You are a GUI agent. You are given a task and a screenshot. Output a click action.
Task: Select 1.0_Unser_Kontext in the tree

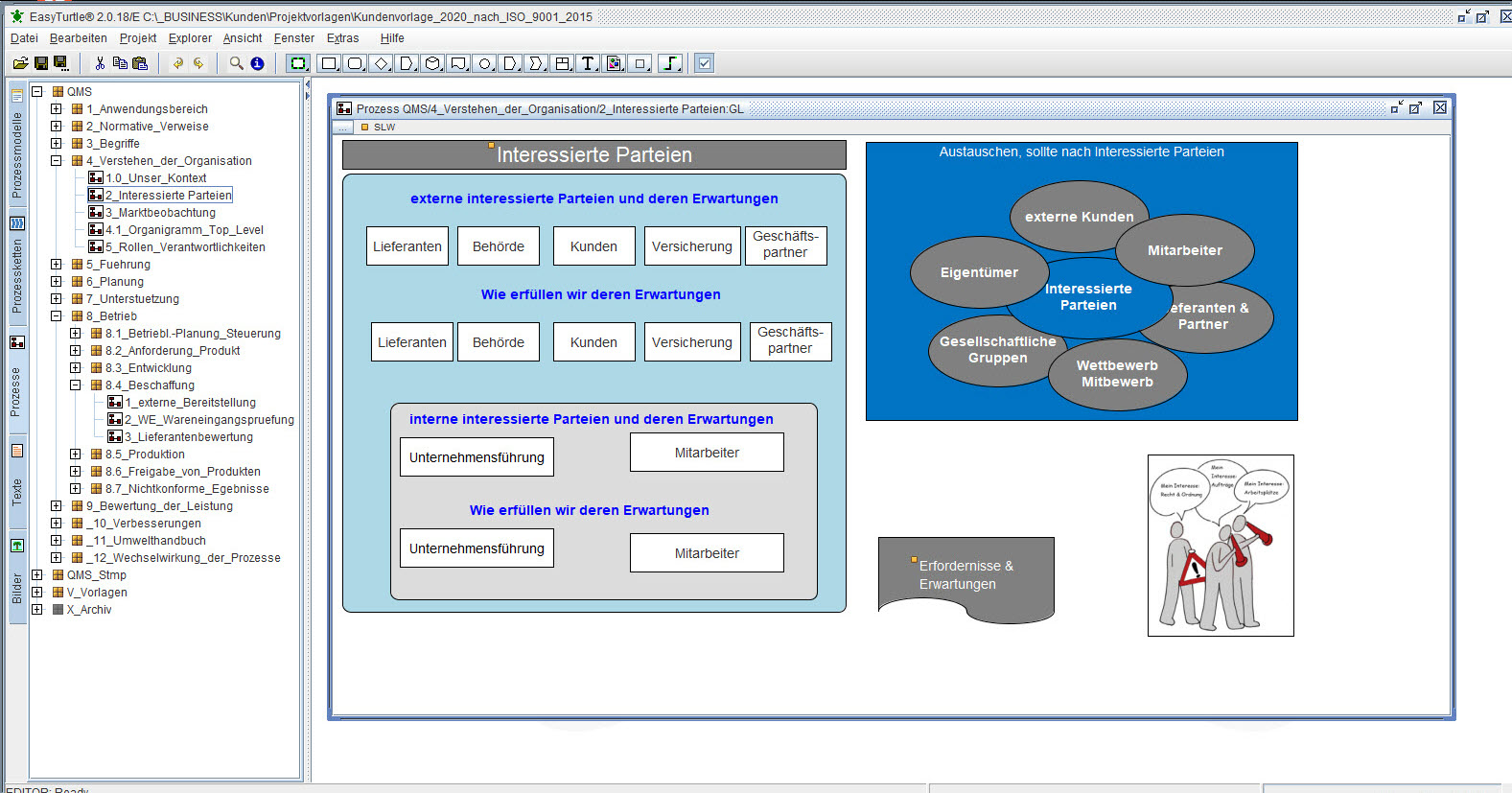click(155, 178)
